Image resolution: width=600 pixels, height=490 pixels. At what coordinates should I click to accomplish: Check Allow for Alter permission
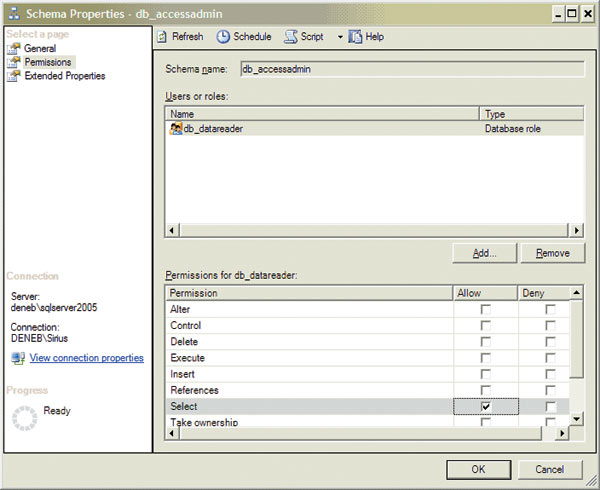point(486,309)
